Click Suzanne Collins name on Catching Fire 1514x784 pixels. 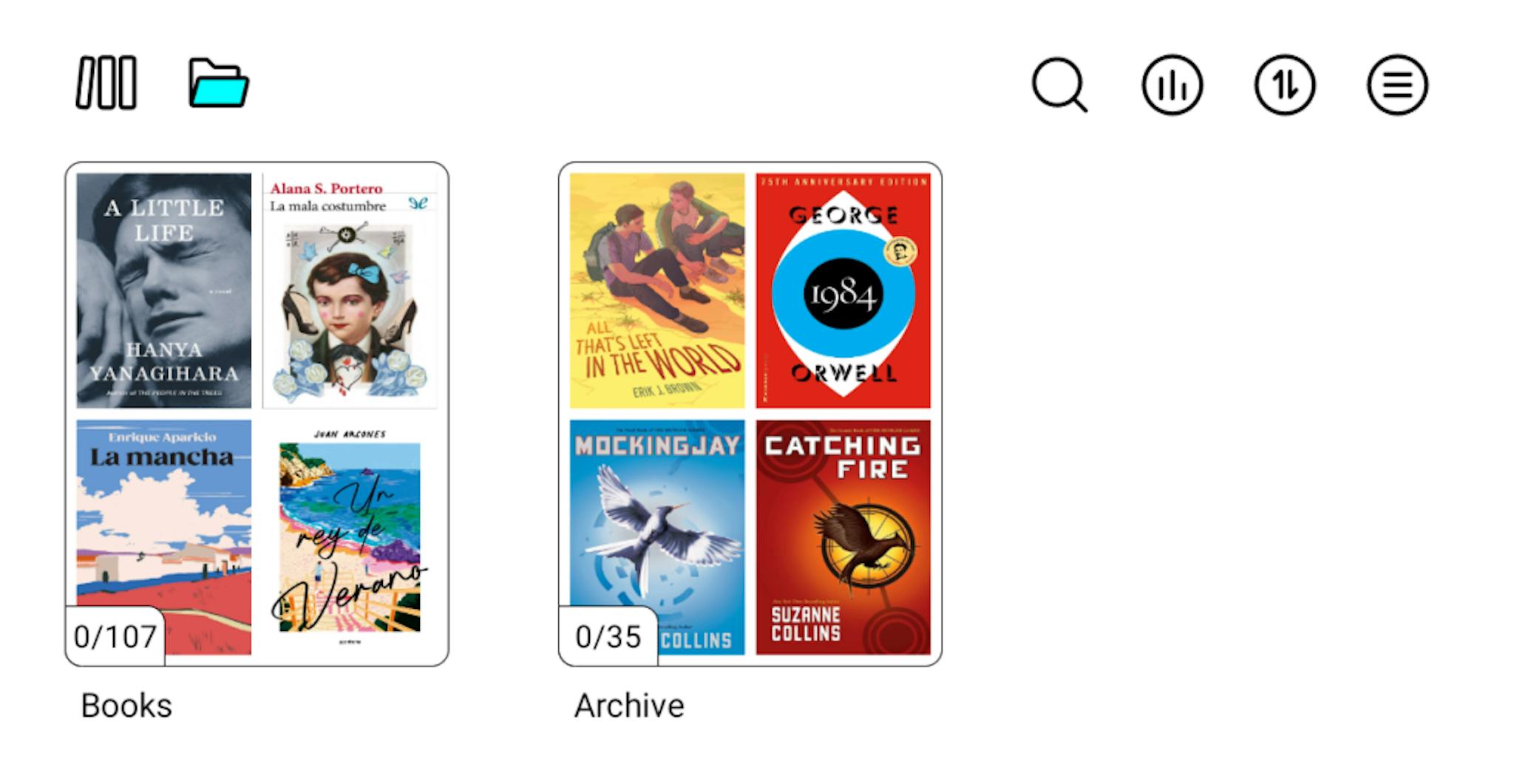click(x=806, y=624)
